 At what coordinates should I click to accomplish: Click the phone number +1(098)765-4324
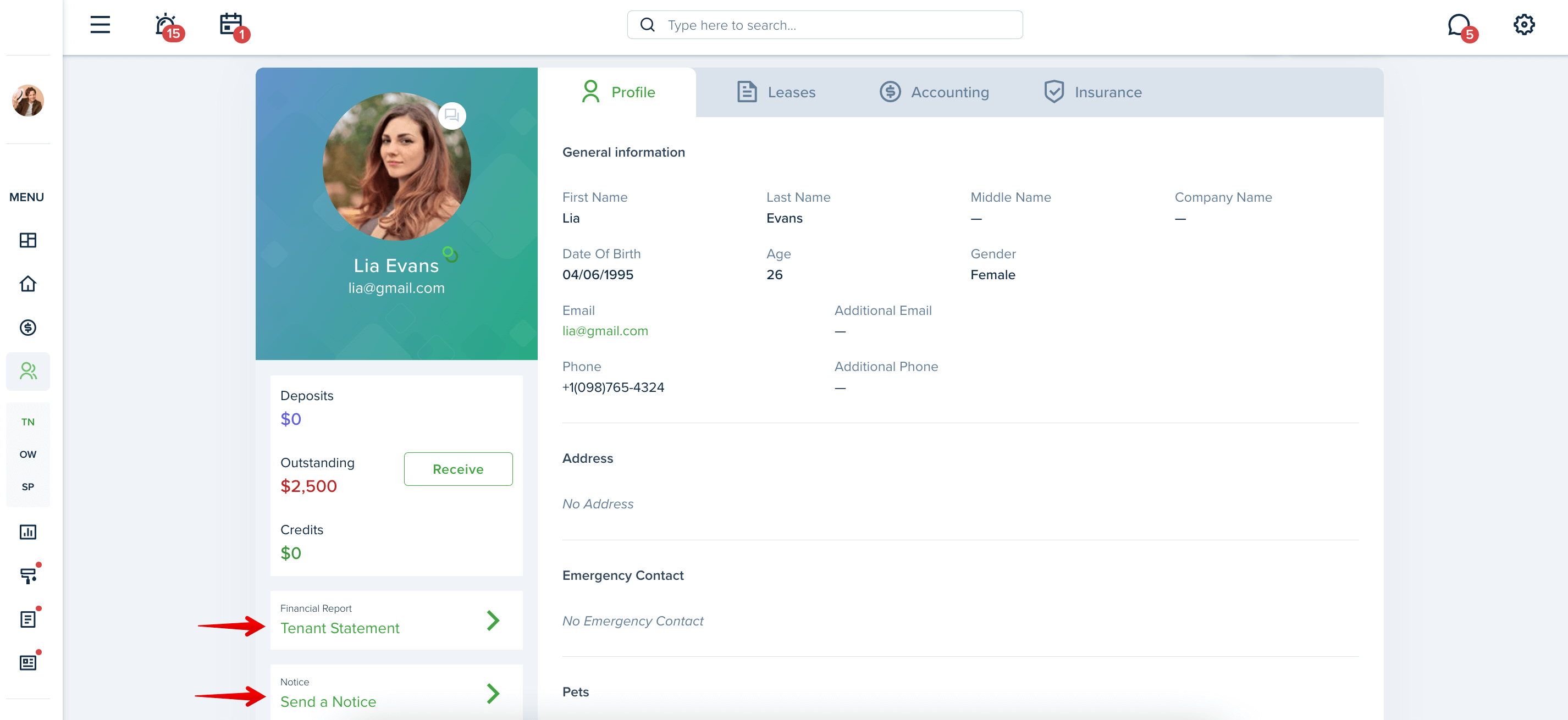tap(613, 387)
